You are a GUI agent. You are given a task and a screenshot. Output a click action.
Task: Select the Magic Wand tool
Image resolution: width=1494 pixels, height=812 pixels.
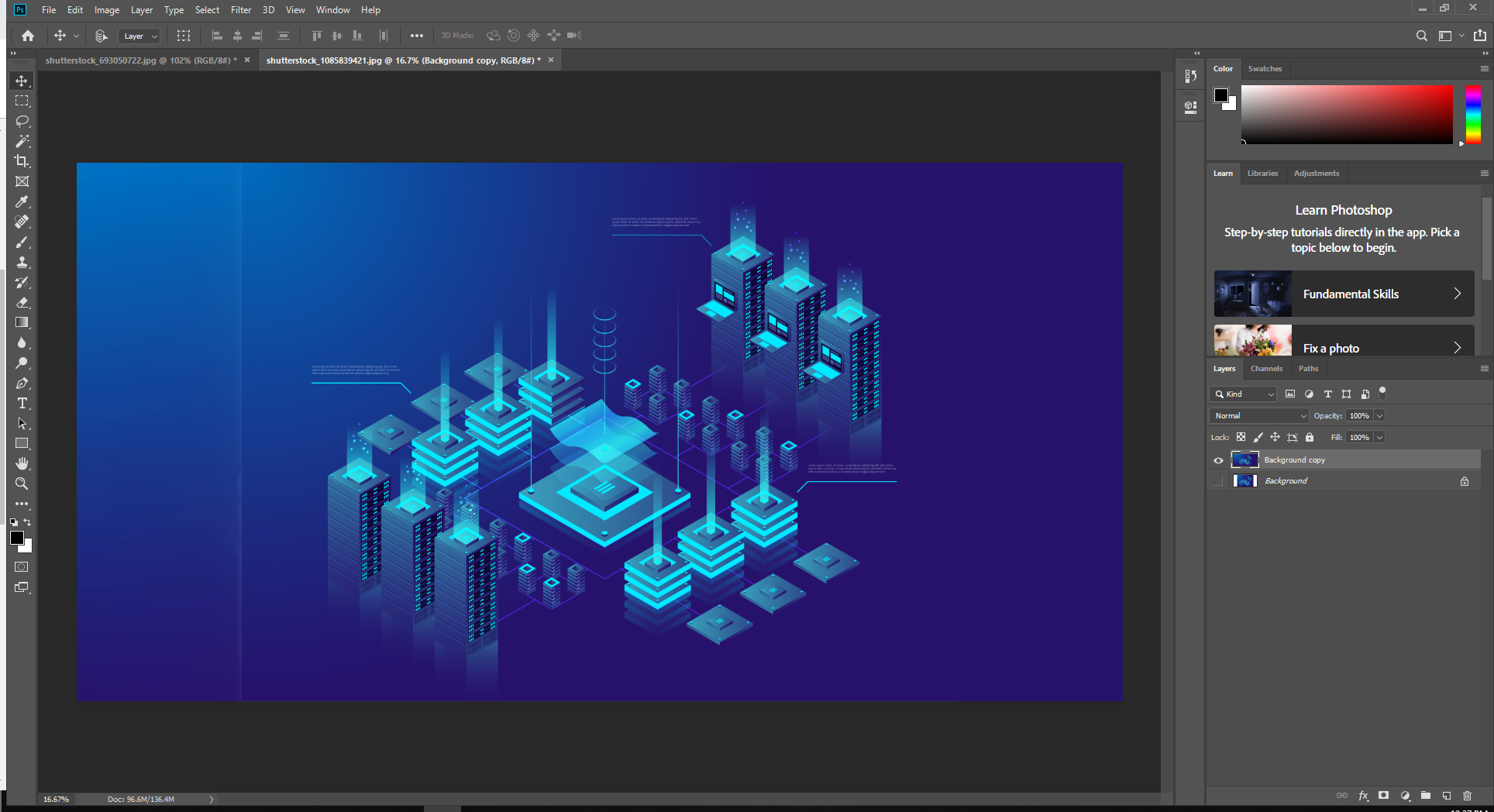click(22, 141)
